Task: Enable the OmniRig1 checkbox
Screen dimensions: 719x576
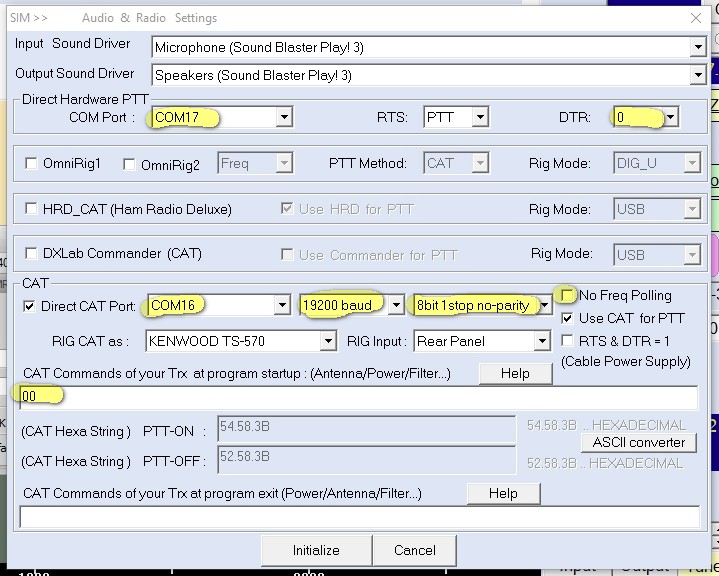Action: (x=32, y=164)
